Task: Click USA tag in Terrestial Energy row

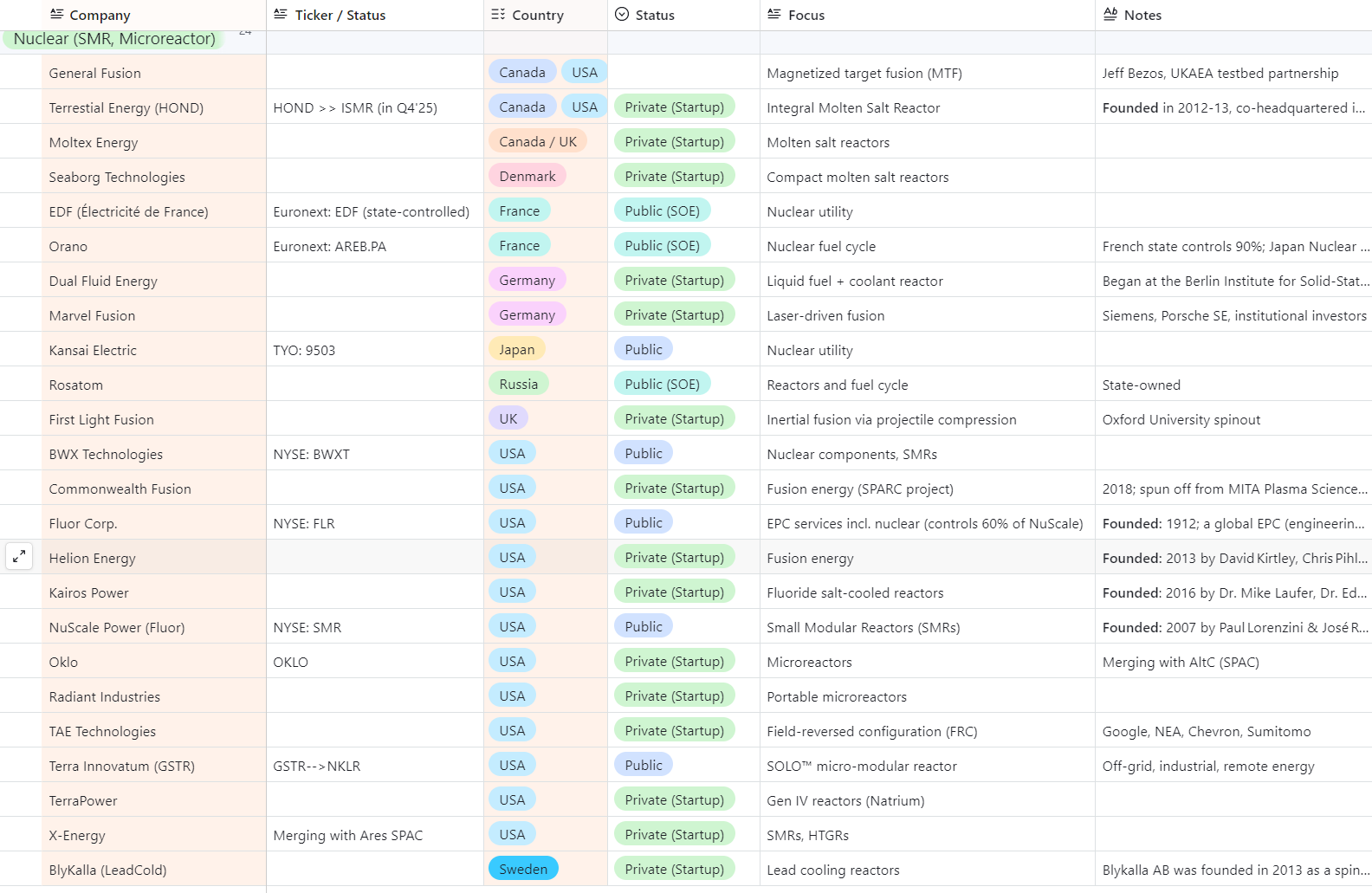Action: point(585,107)
